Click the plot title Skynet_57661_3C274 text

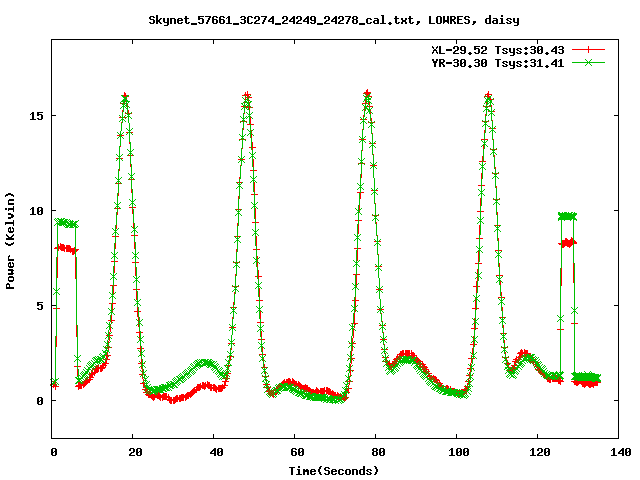[334, 20]
